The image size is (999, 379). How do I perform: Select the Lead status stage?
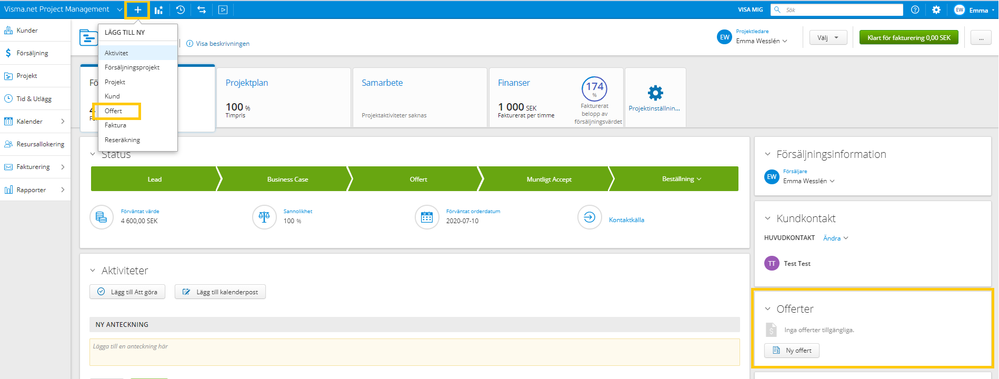154,179
